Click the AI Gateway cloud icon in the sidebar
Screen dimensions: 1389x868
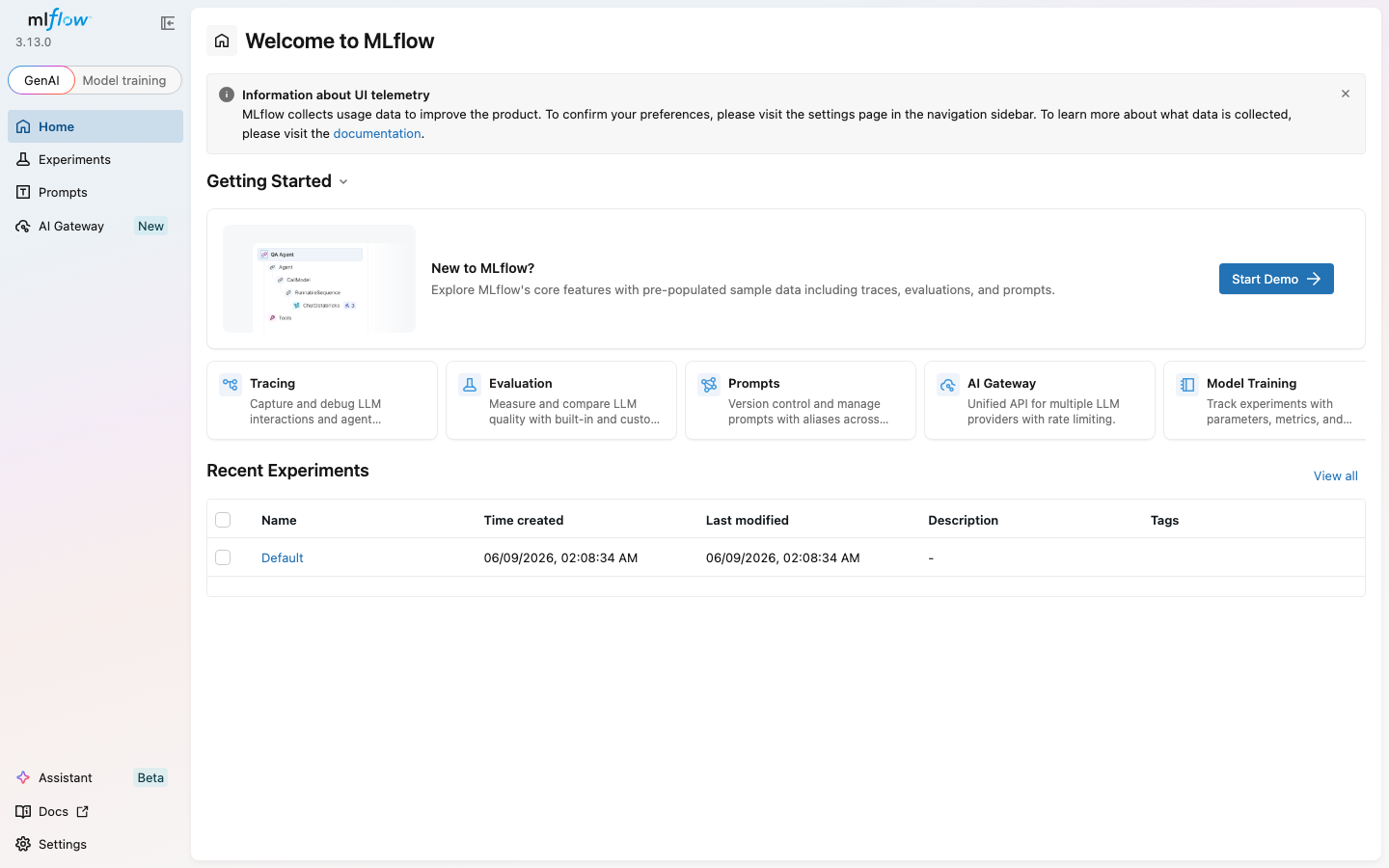pos(23,226)
